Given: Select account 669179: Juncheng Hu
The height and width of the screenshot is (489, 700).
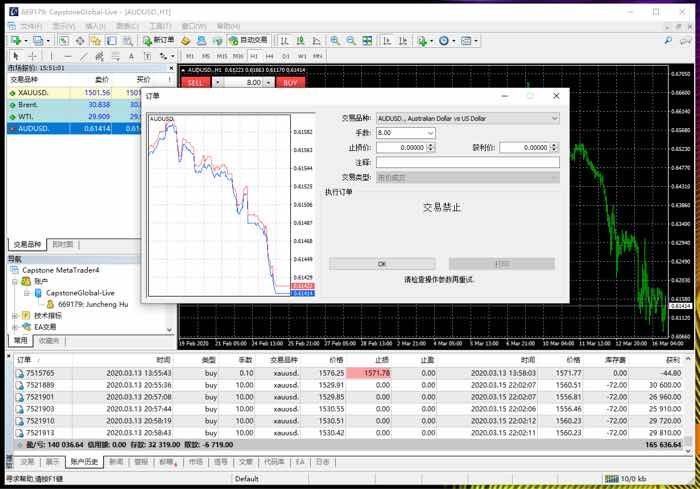Looking at the screenshot, I should [x=92, y=303].
